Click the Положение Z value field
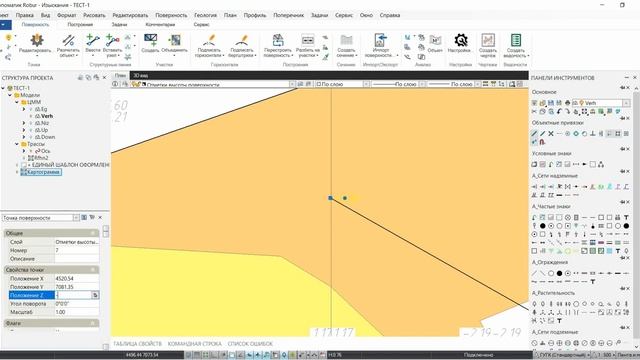 pos(73,295)
